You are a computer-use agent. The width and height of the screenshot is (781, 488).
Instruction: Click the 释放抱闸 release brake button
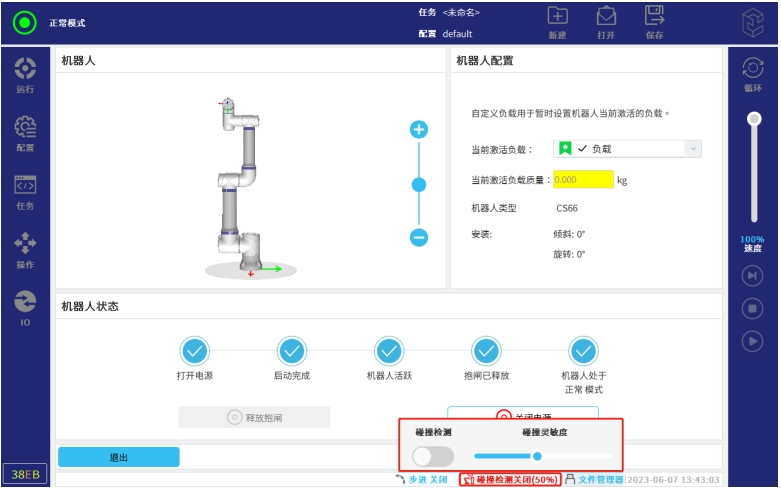point(254,417)
